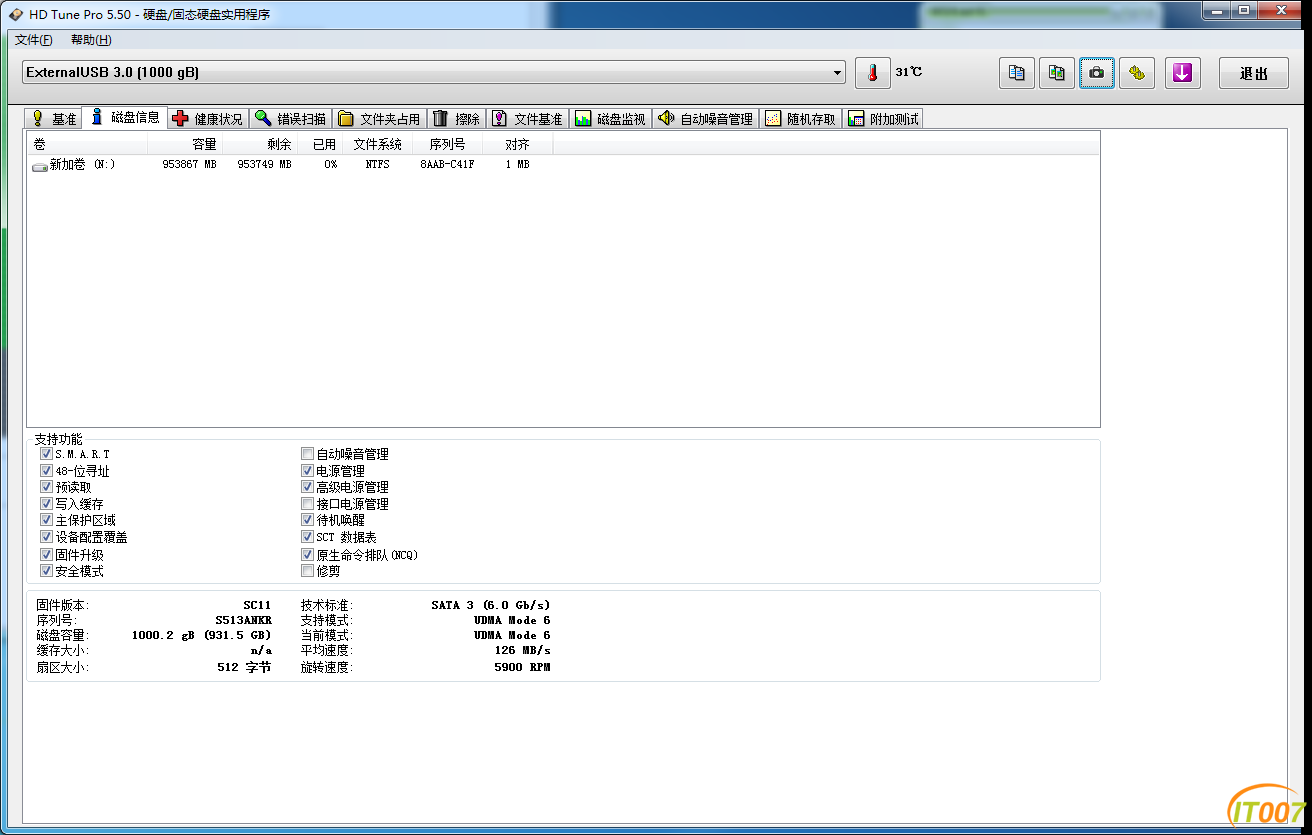The height and width of the screenshot is (835, 1312).
Task: Click the 31℃ temperature reading
Action: tap(909, 72)
